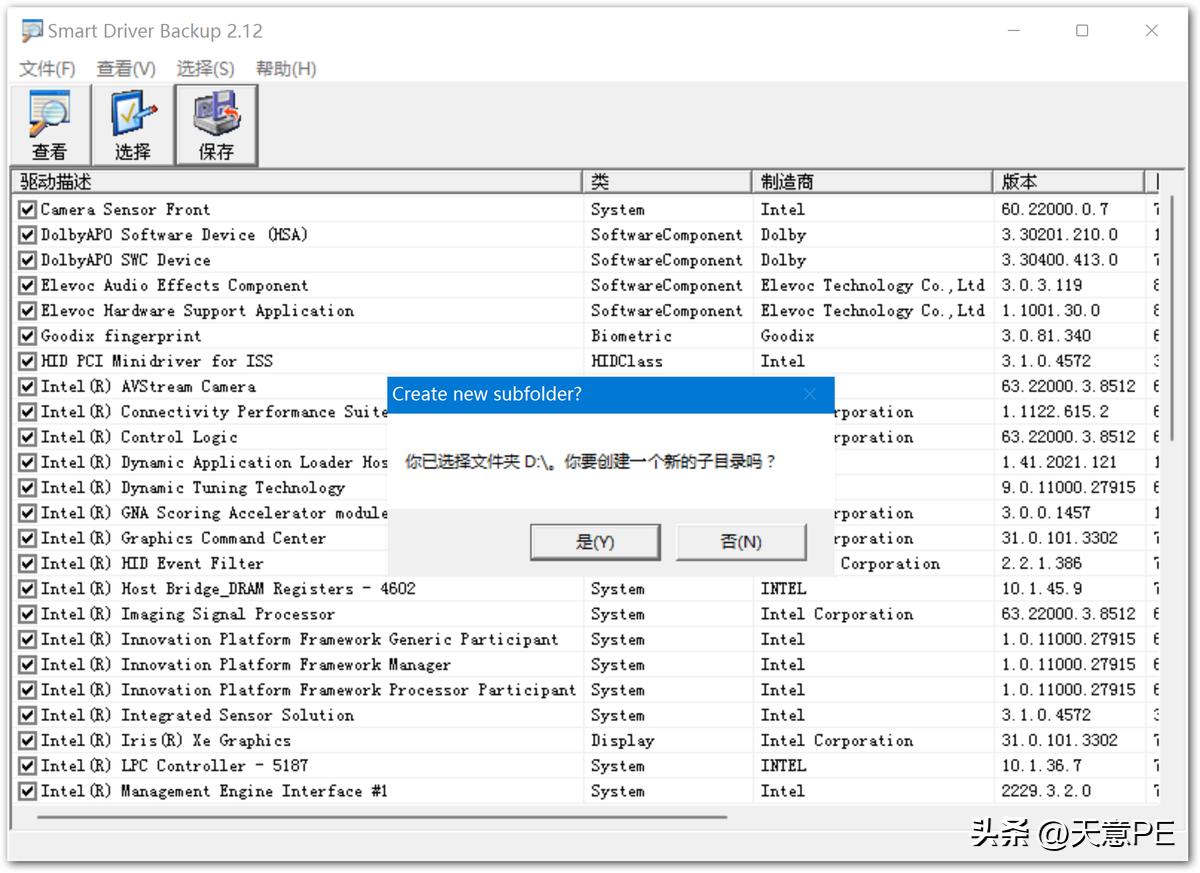Deselect the DolbyAPO SWC Device driver
Viewport: 1200px width, 873px height.
click(26, 260)
